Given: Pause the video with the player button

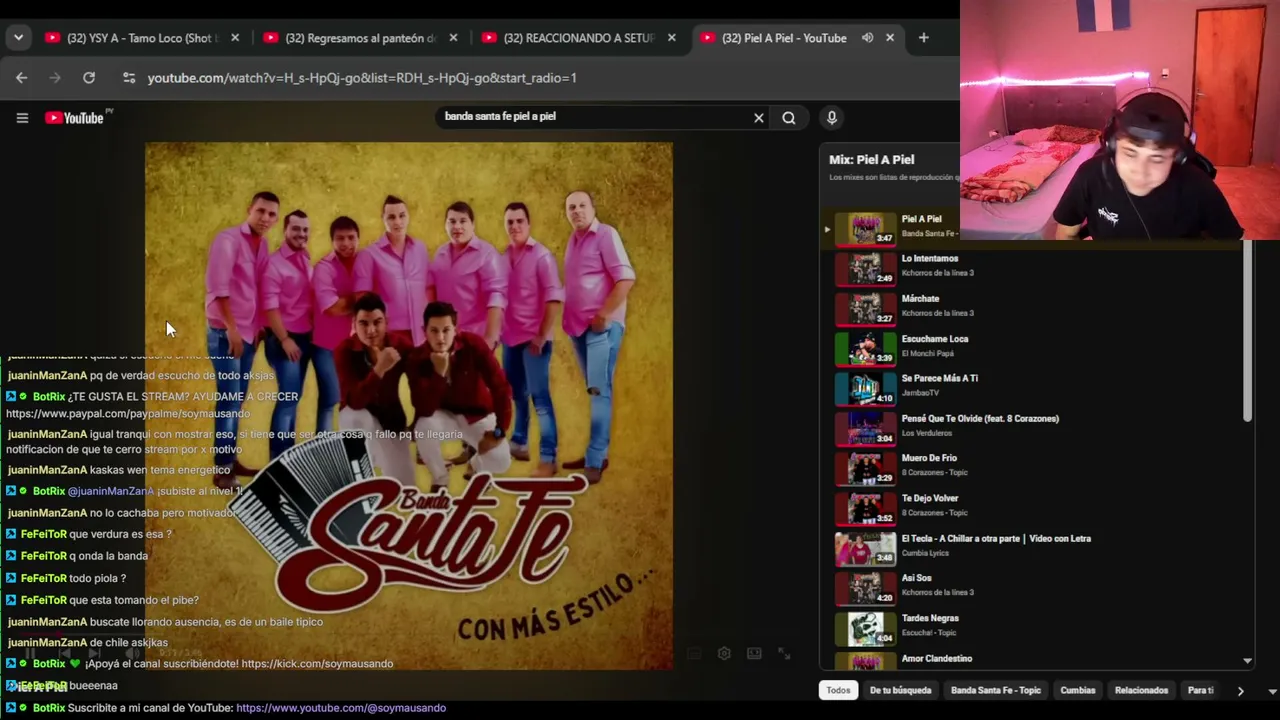Looking at the screenshot, I should pyautogui.click(x=30, y=654).
